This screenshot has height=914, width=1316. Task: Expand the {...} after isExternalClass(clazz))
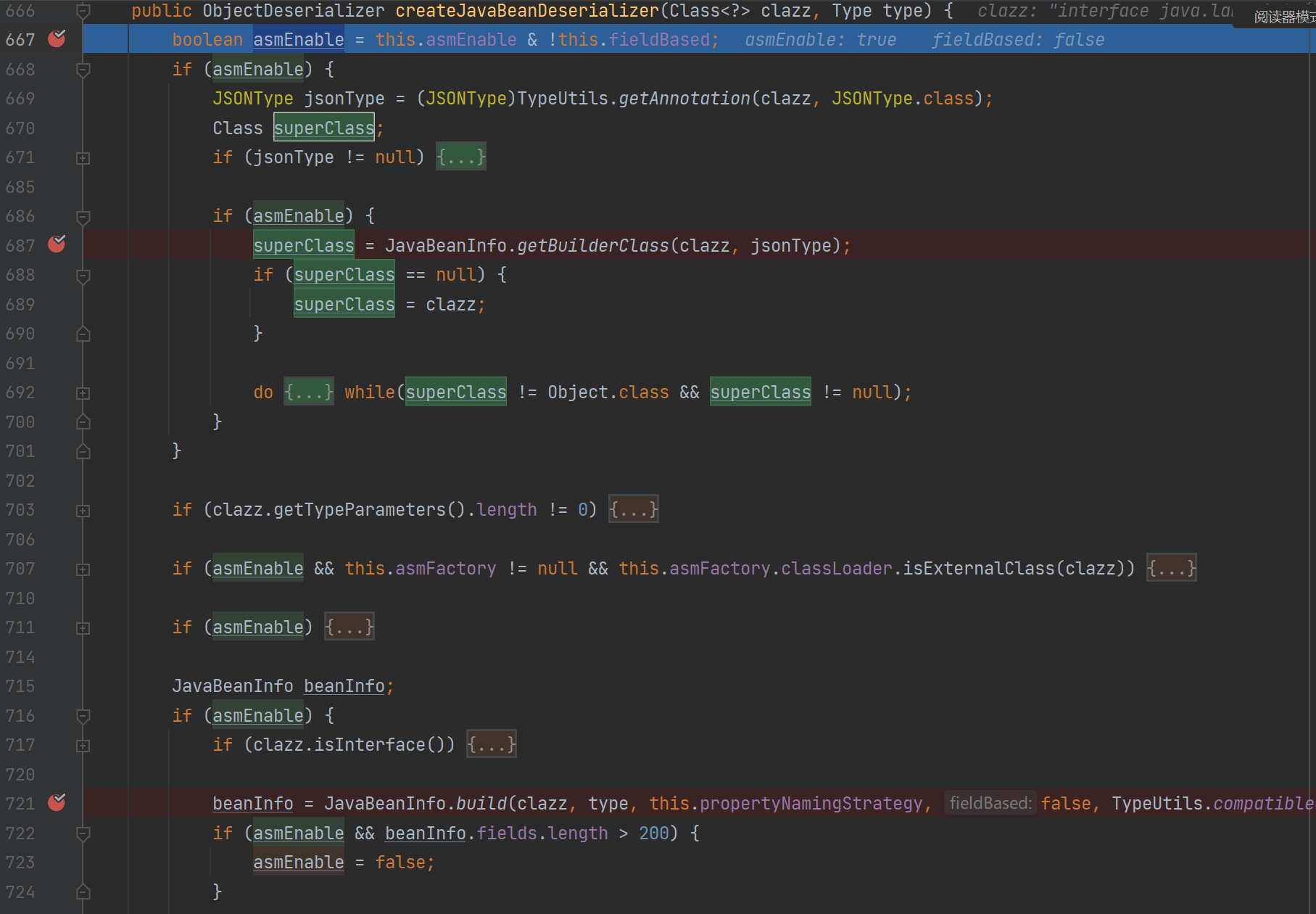tap(1172, 568)
